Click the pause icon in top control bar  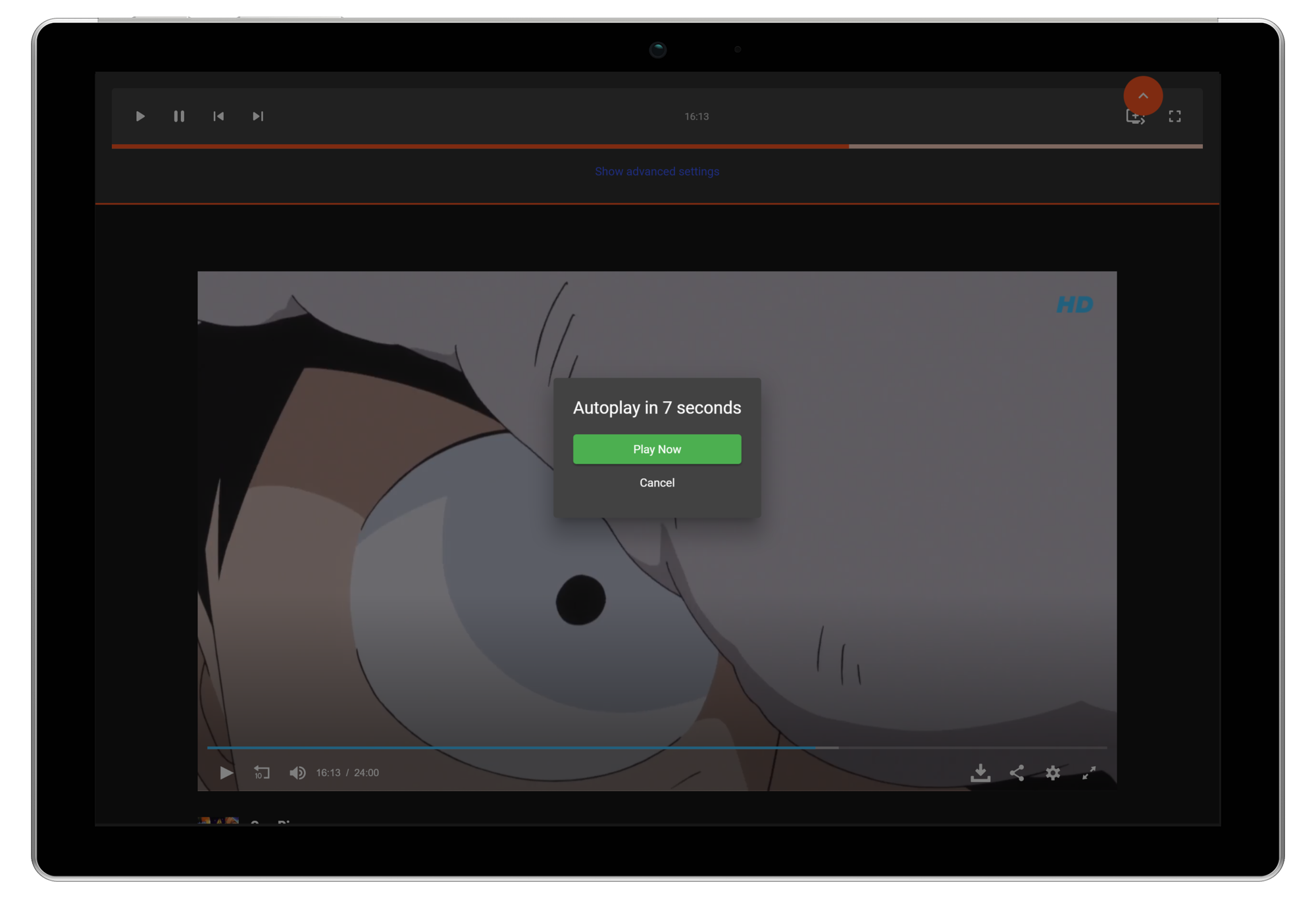point(179,116)
